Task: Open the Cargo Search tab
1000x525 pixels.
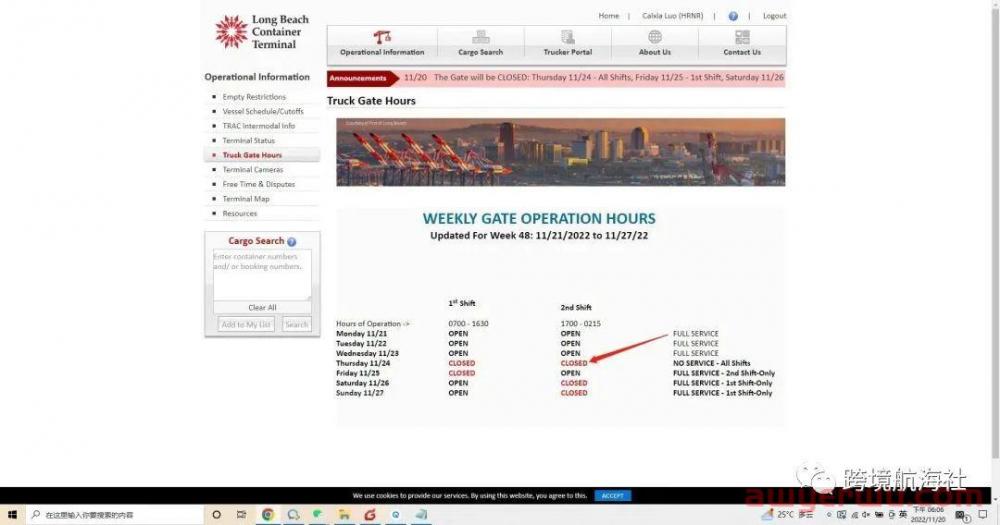Action: 481,44
